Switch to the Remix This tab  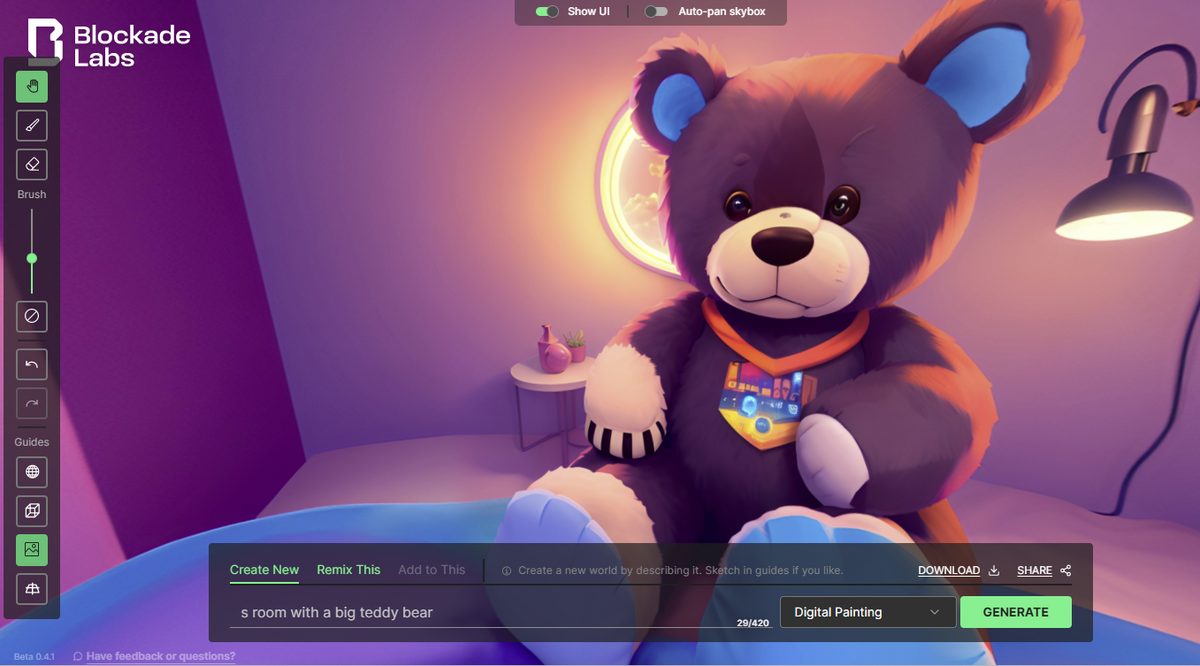click(349, 570)
